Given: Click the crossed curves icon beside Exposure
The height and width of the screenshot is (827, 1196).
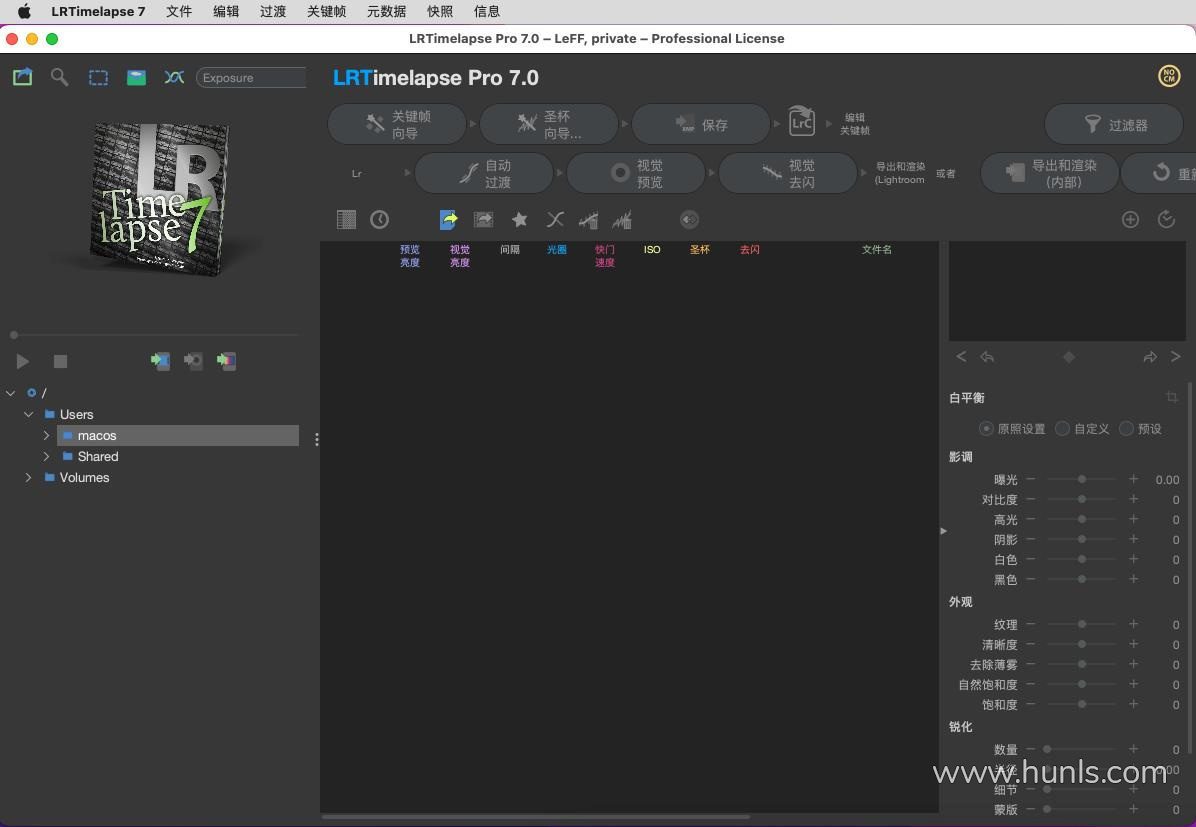Looking at the screenshot, I should (x=175, y=77).
